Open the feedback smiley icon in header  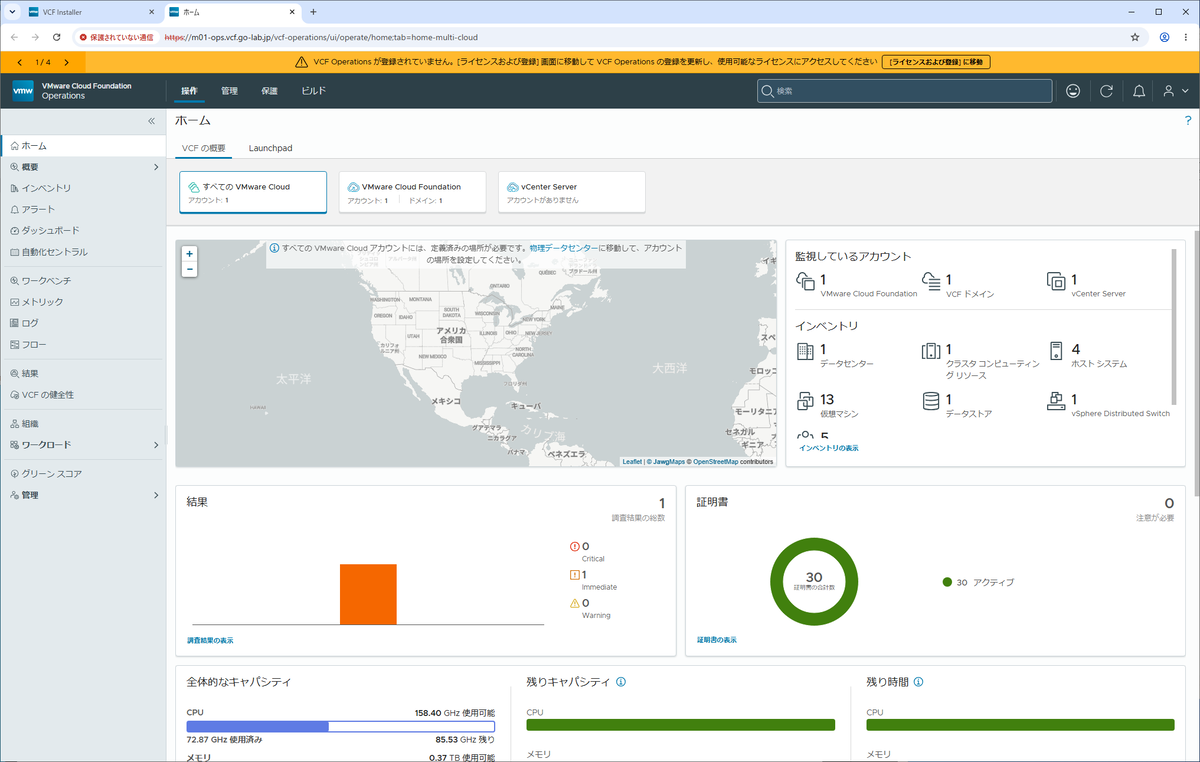[1073, 91]
